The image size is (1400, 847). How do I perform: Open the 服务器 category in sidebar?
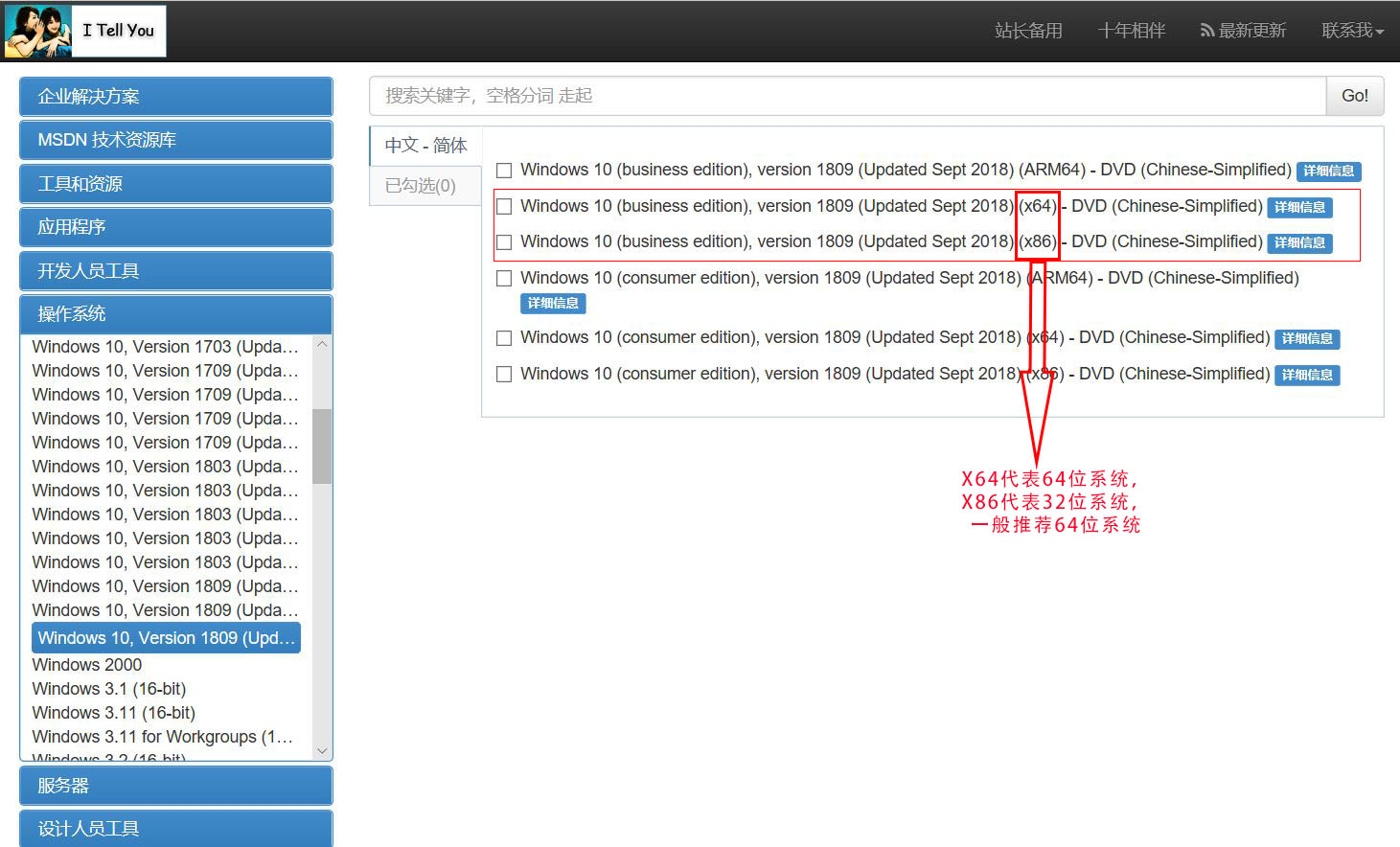[x=175, y=785]
